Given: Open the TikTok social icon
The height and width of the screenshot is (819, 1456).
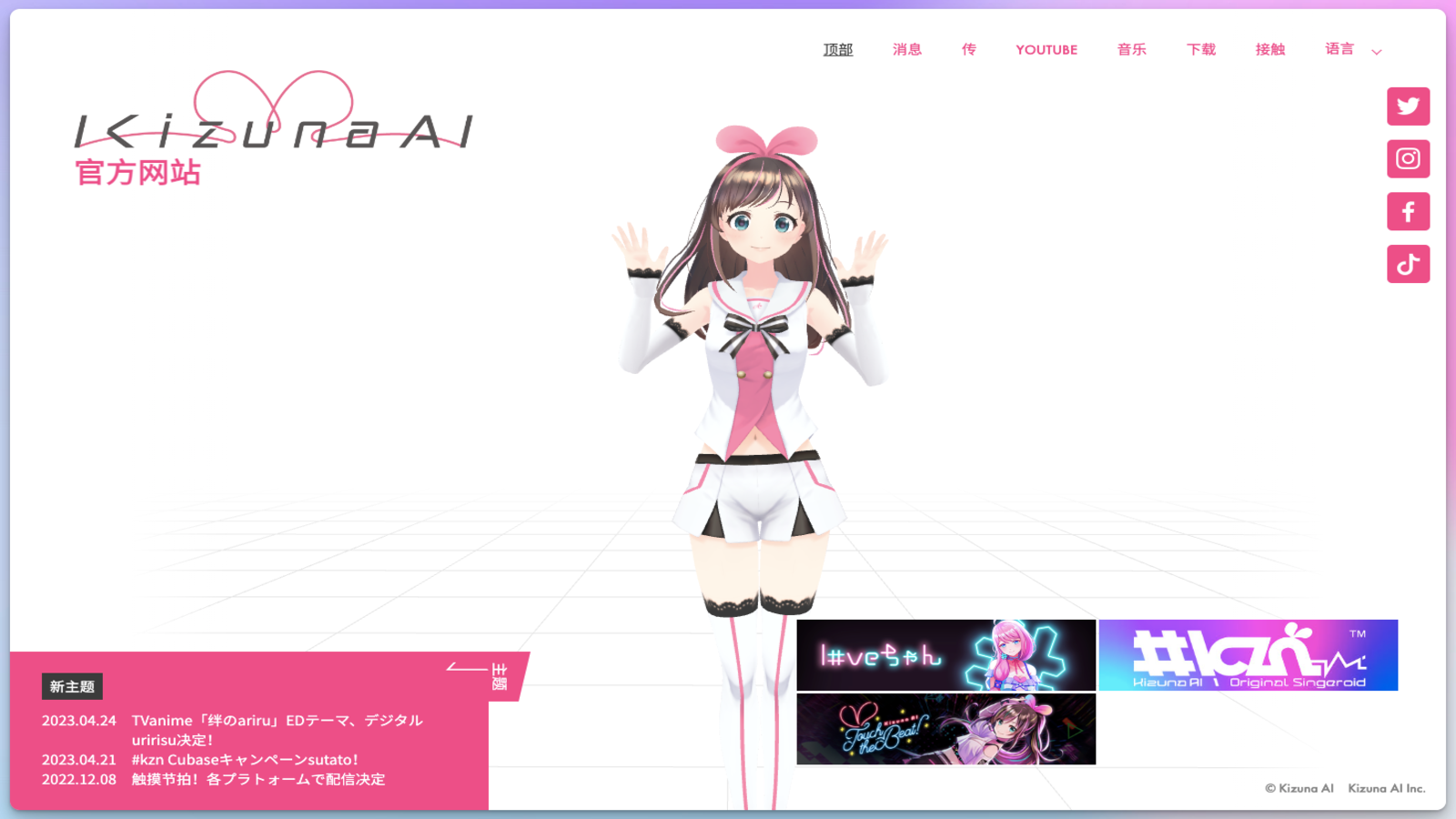Looking at the screenshot, I should coord(1408,265).
